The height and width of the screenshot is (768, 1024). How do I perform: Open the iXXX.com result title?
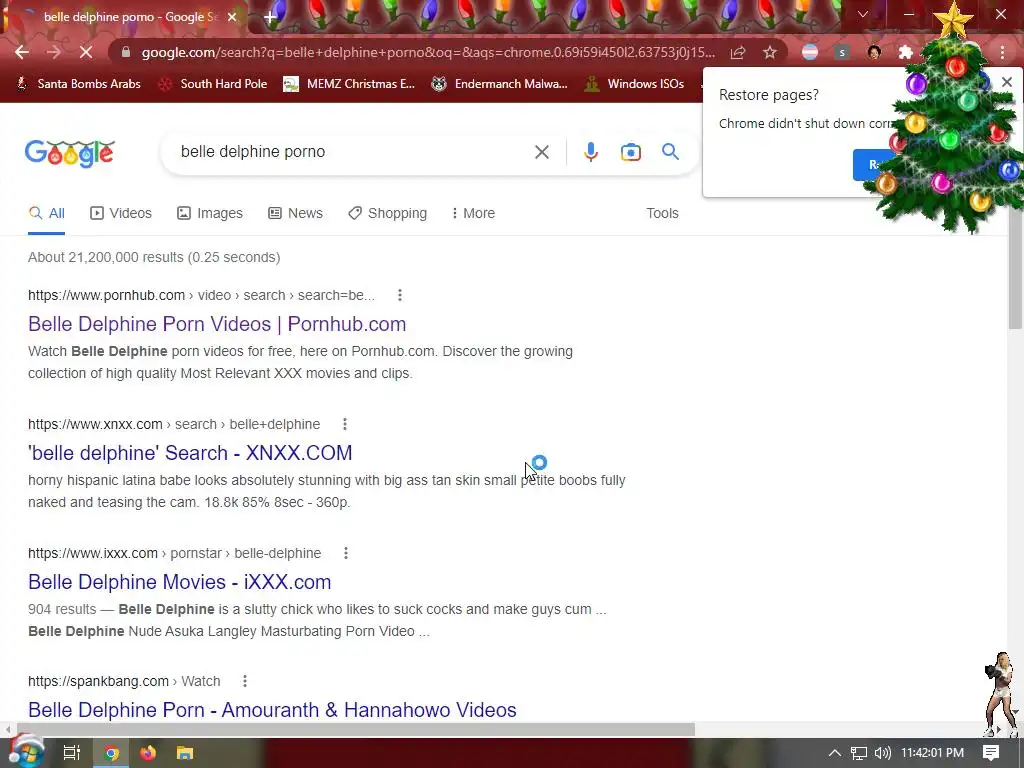tap(180, 582)
